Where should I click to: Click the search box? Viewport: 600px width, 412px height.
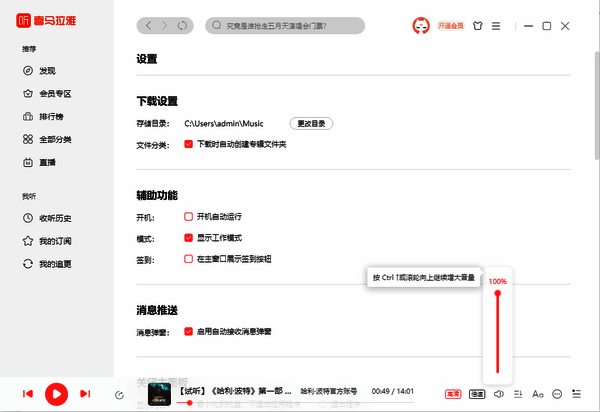click(285, 26)
